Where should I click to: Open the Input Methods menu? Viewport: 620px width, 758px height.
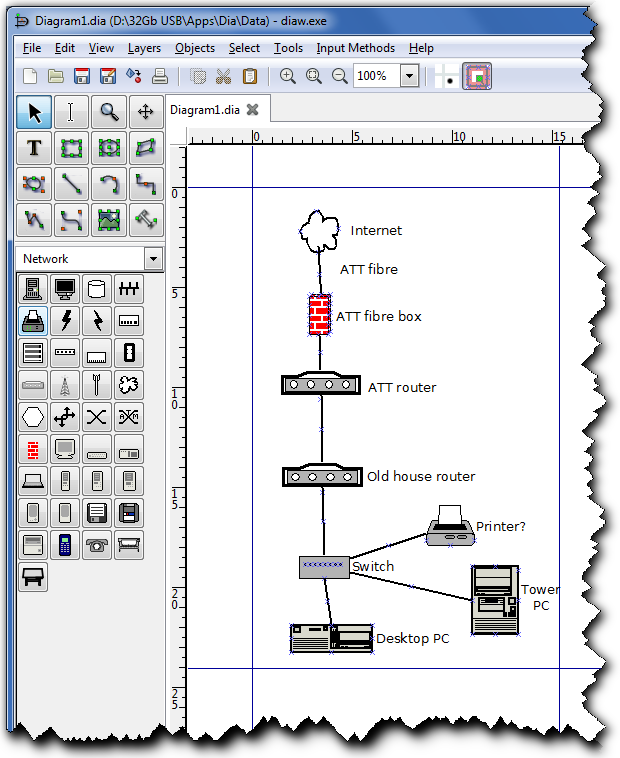(355, 47)
